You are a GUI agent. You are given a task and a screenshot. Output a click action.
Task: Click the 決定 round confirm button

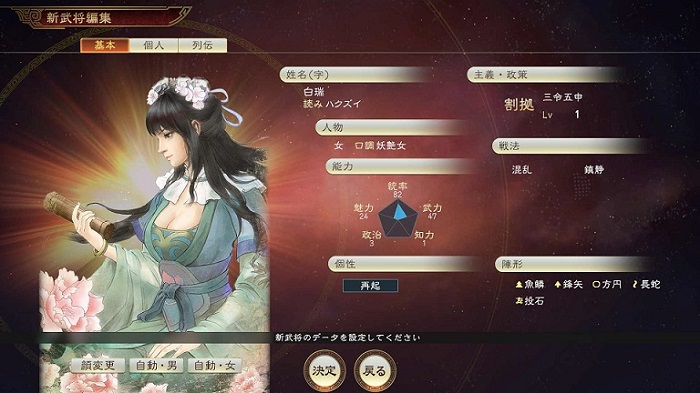click(325, 371)
